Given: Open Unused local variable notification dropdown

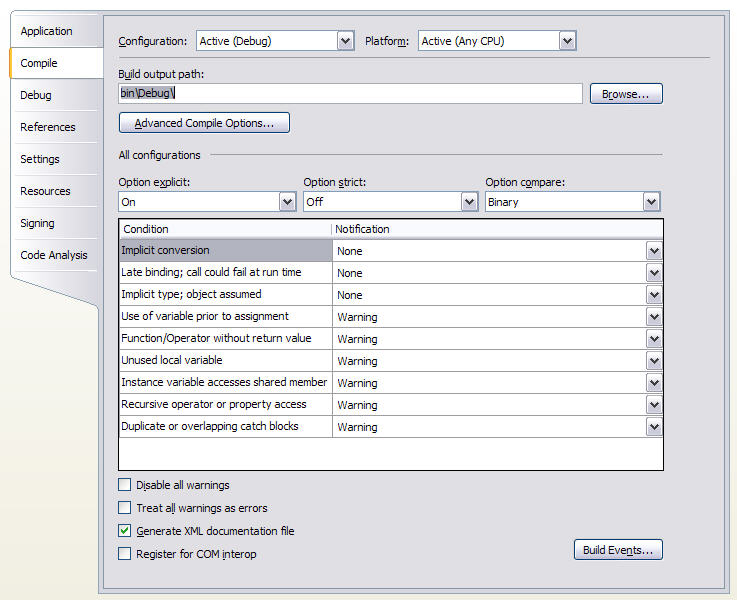Looking at the screenshot, I should 654,361.
